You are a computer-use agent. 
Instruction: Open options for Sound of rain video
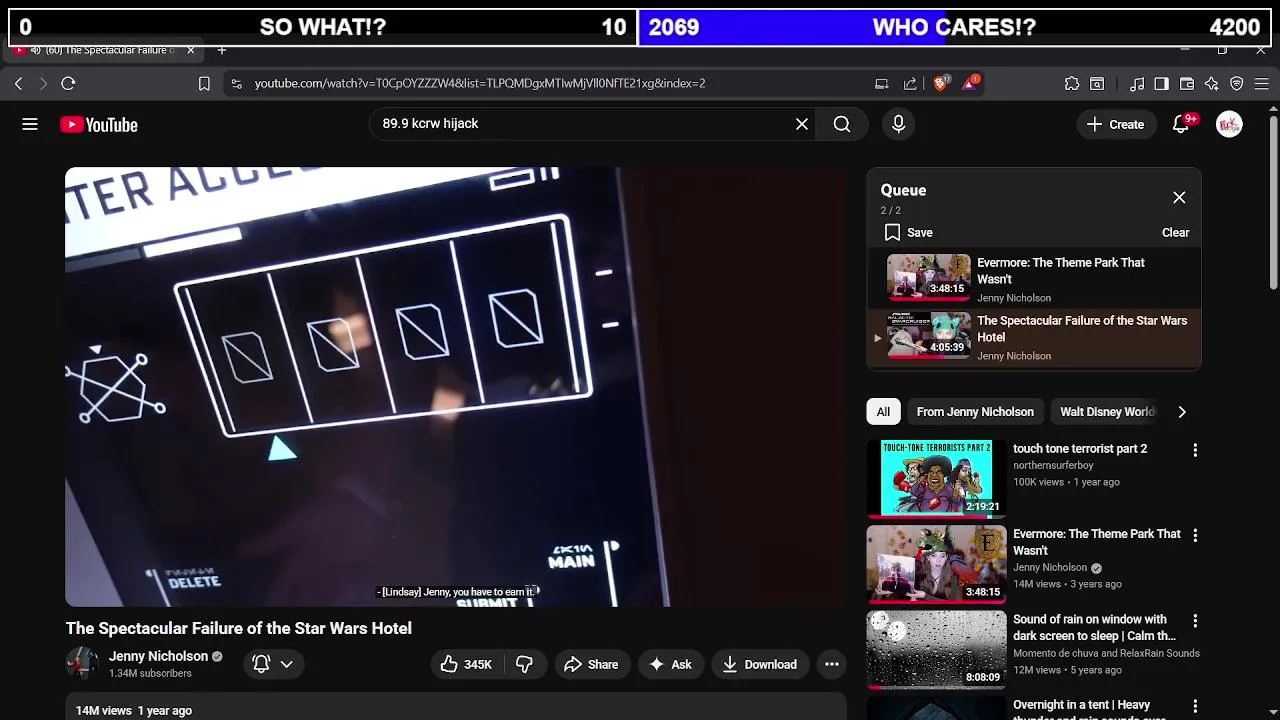tap(1195, 621)
